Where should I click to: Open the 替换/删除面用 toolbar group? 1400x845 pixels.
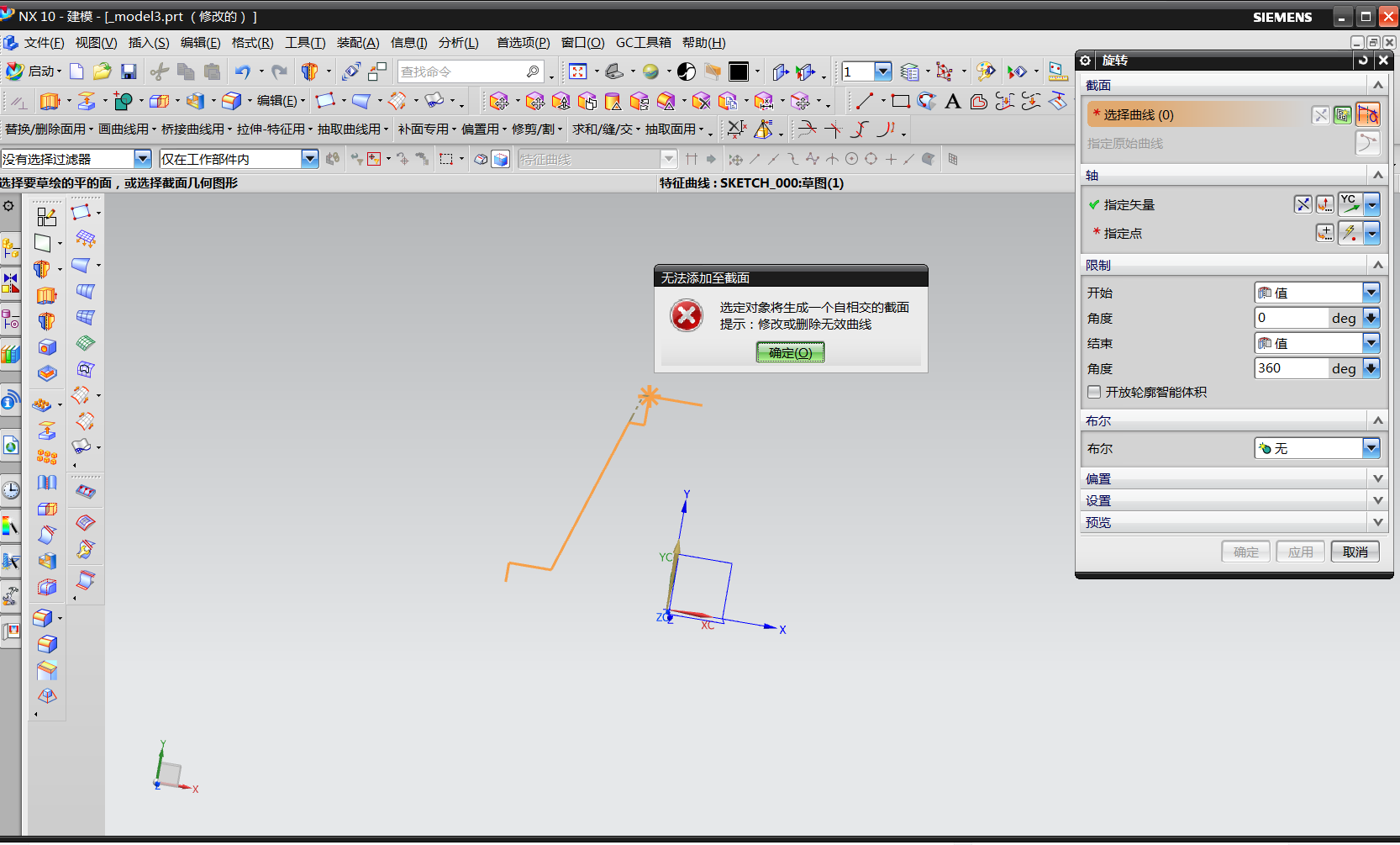pyautogui.click(x=49, y=129)
